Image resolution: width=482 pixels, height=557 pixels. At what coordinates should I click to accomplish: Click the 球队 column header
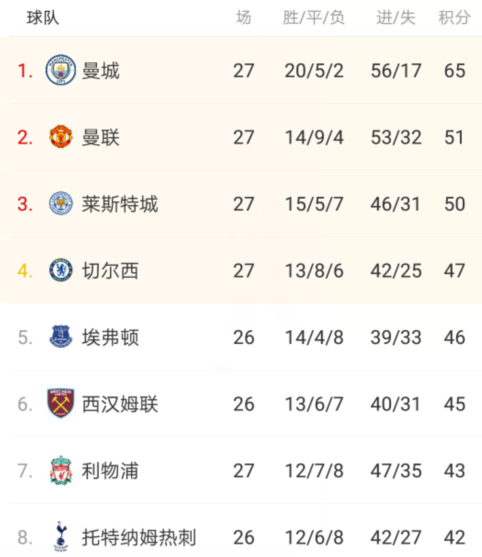click(x=43, y=18)
